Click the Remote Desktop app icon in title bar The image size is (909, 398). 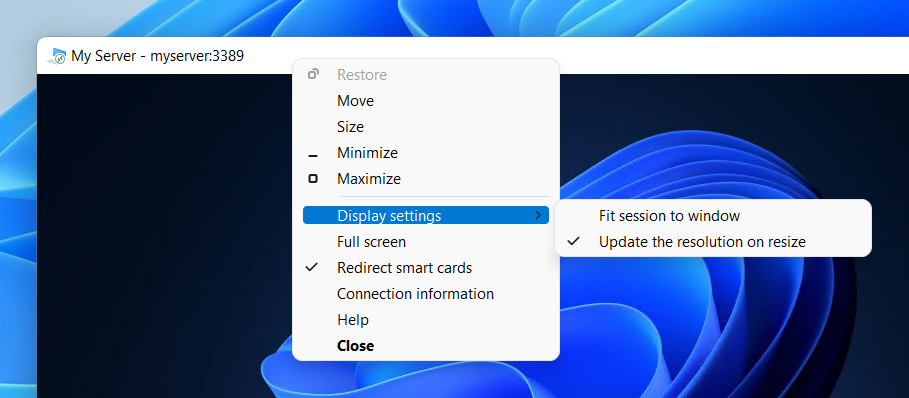[x=57, y=56]
